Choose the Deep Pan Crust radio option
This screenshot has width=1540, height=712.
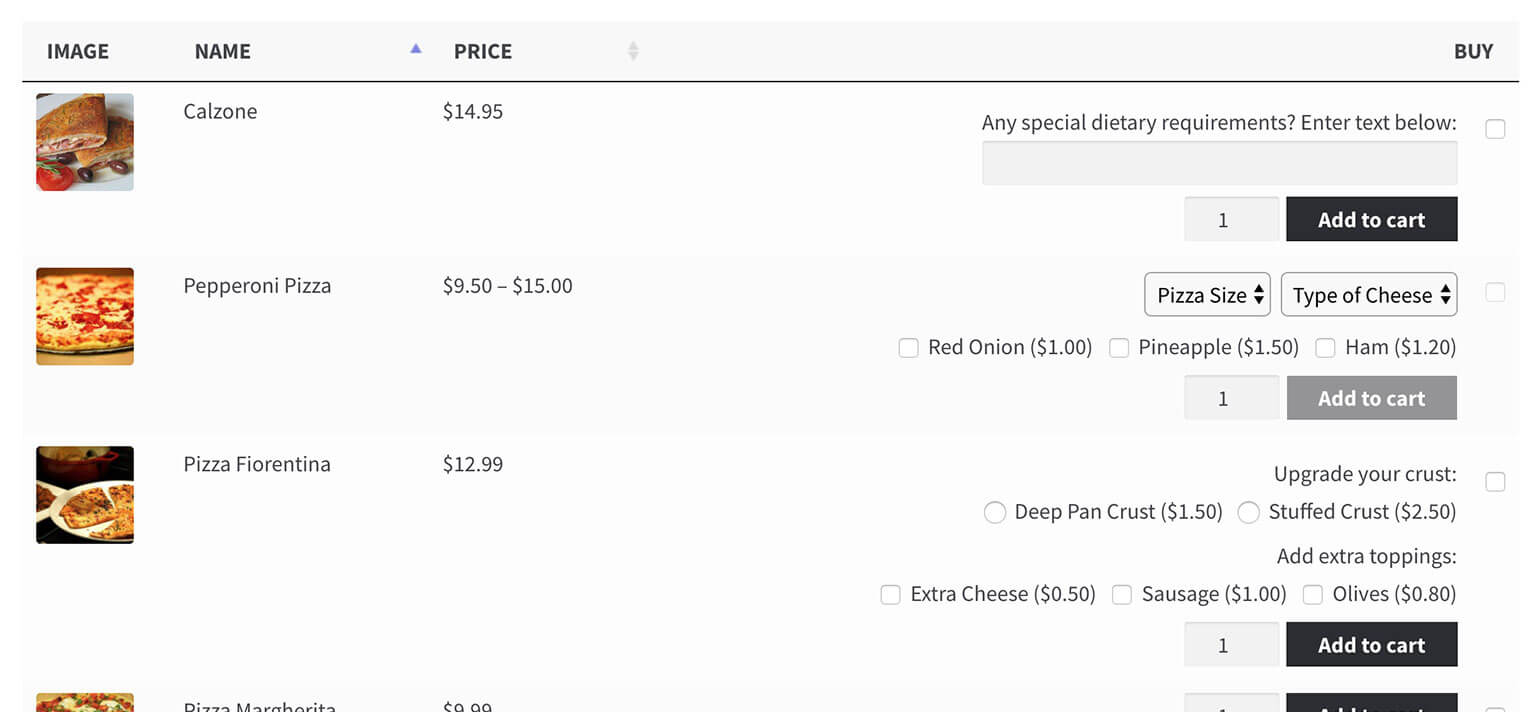tap(994, 513)
